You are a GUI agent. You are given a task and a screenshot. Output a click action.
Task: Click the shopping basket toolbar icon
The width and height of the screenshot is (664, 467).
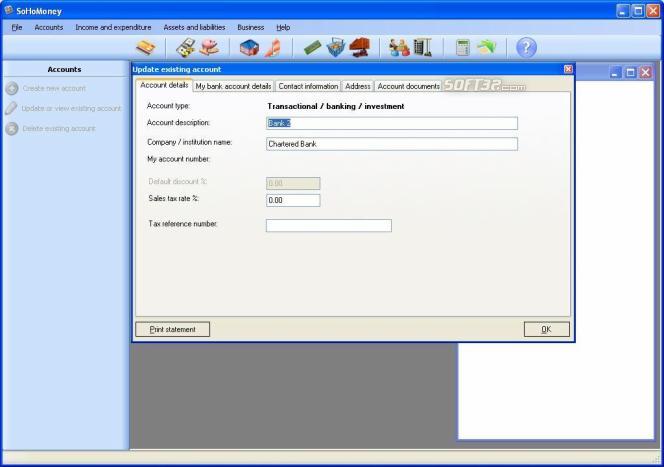pos(336,47)
